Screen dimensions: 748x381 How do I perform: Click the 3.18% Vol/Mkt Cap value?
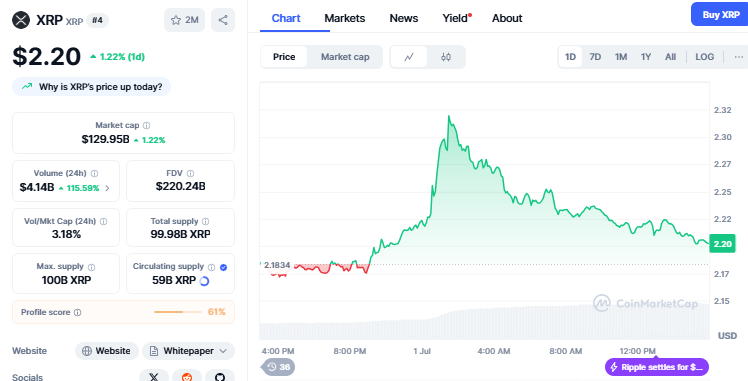(x=66, y=234)
